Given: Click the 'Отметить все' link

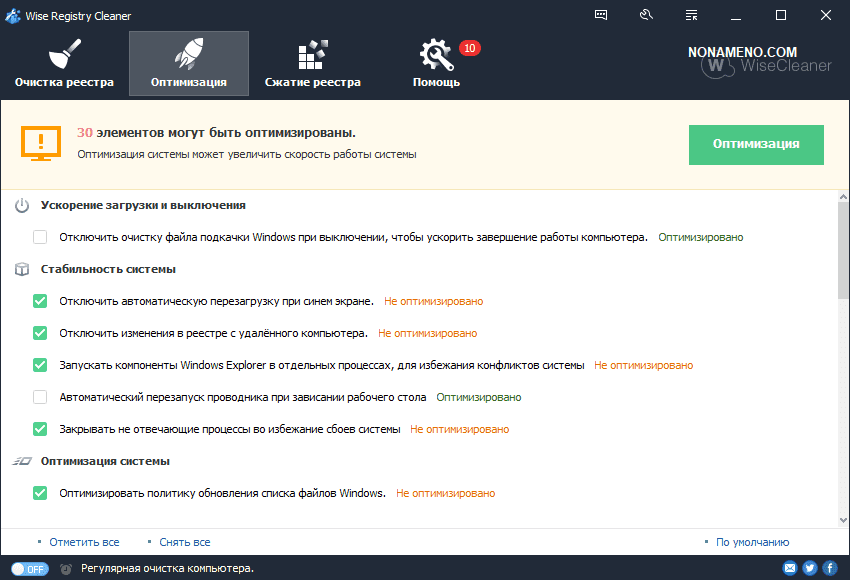Looking at the screenshot, I should [x=84, y=542].
